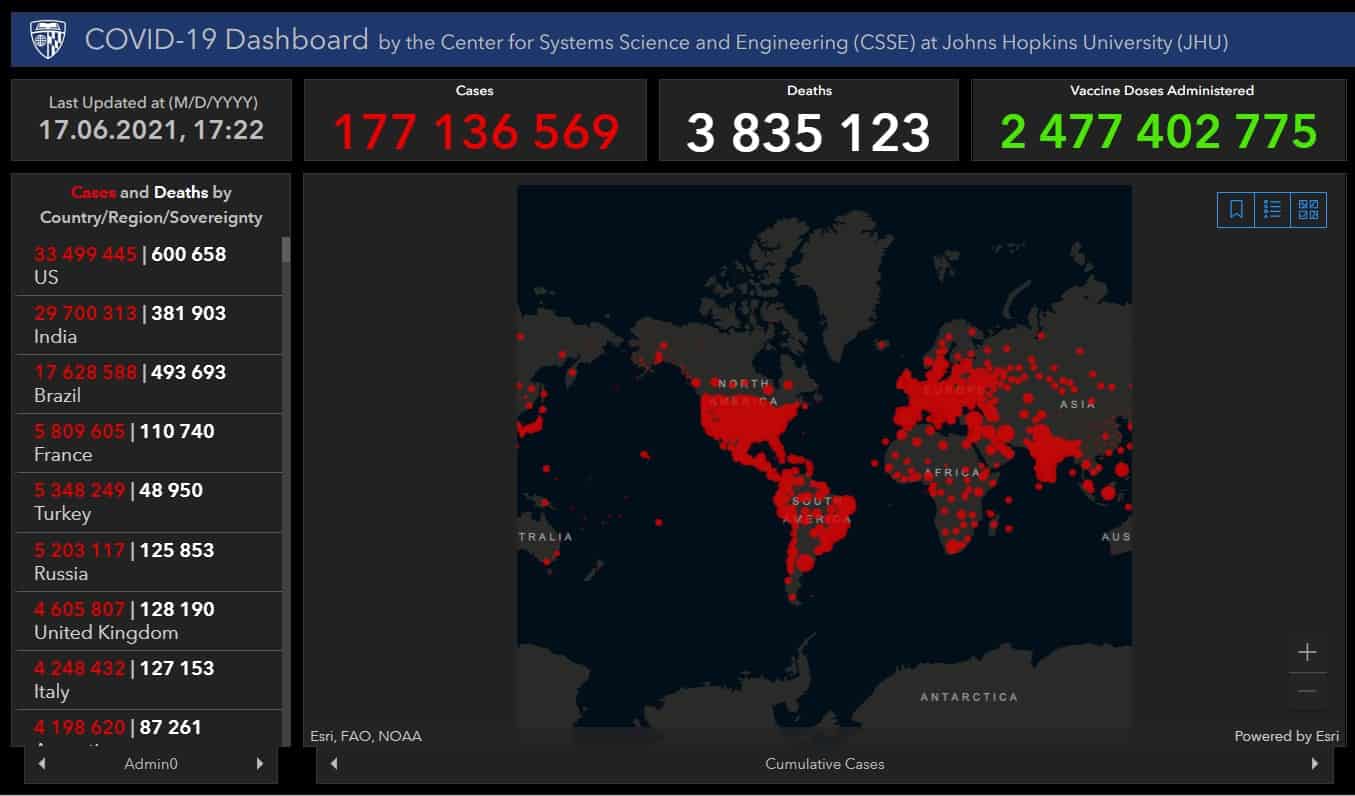Select the Admin0 tab label
Viewport: 1355px width, 796px height.
(151, 764)
